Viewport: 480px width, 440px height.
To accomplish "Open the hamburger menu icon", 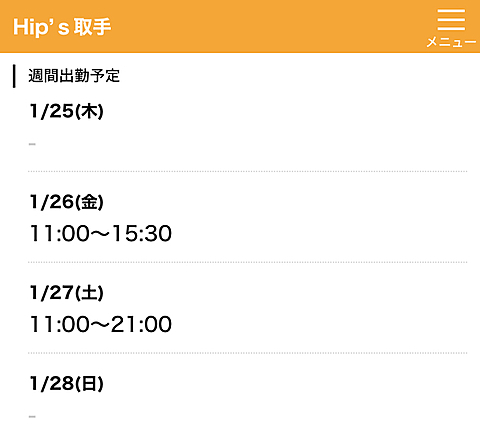I will tap(451, 20).
